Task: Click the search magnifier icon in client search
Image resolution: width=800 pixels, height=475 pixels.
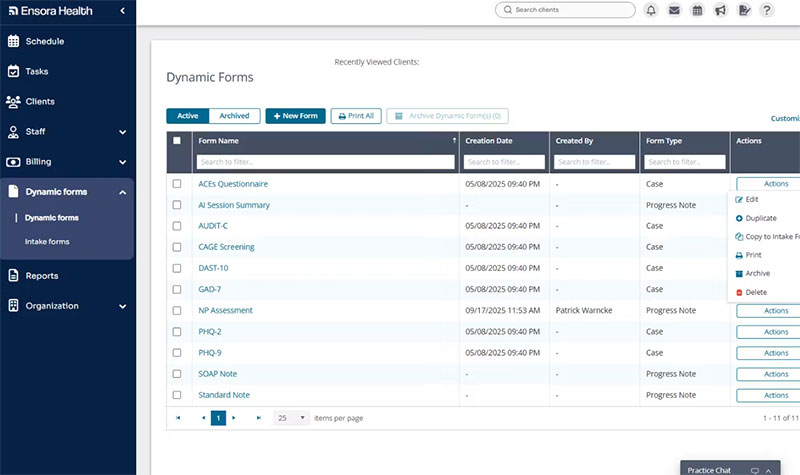Action: click(508, 10)
